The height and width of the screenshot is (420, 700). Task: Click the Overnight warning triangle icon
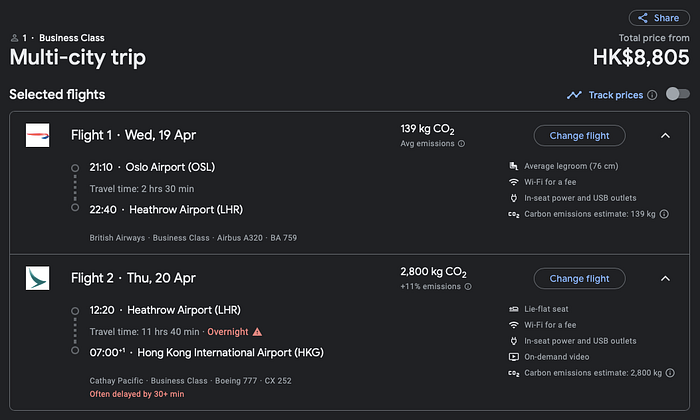click(257, 332)
